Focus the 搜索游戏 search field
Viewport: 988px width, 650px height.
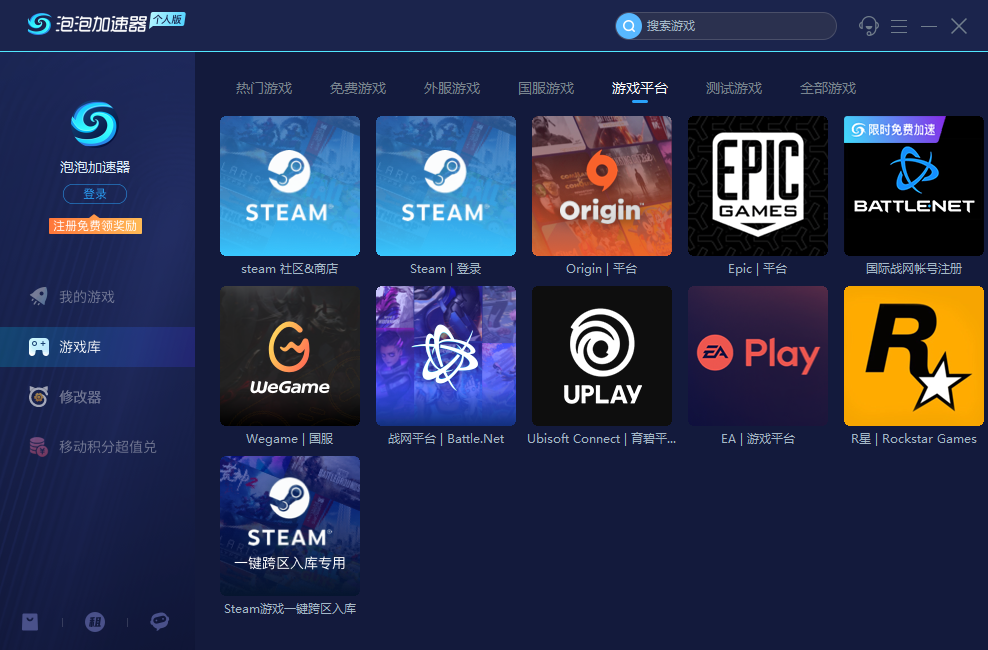(x=726, y=26)
